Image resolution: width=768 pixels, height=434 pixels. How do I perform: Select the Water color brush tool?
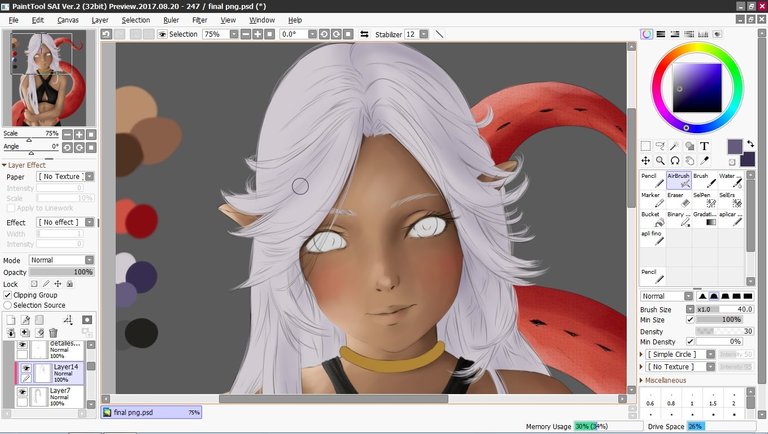pyautogui.click(x=730, y=180)
